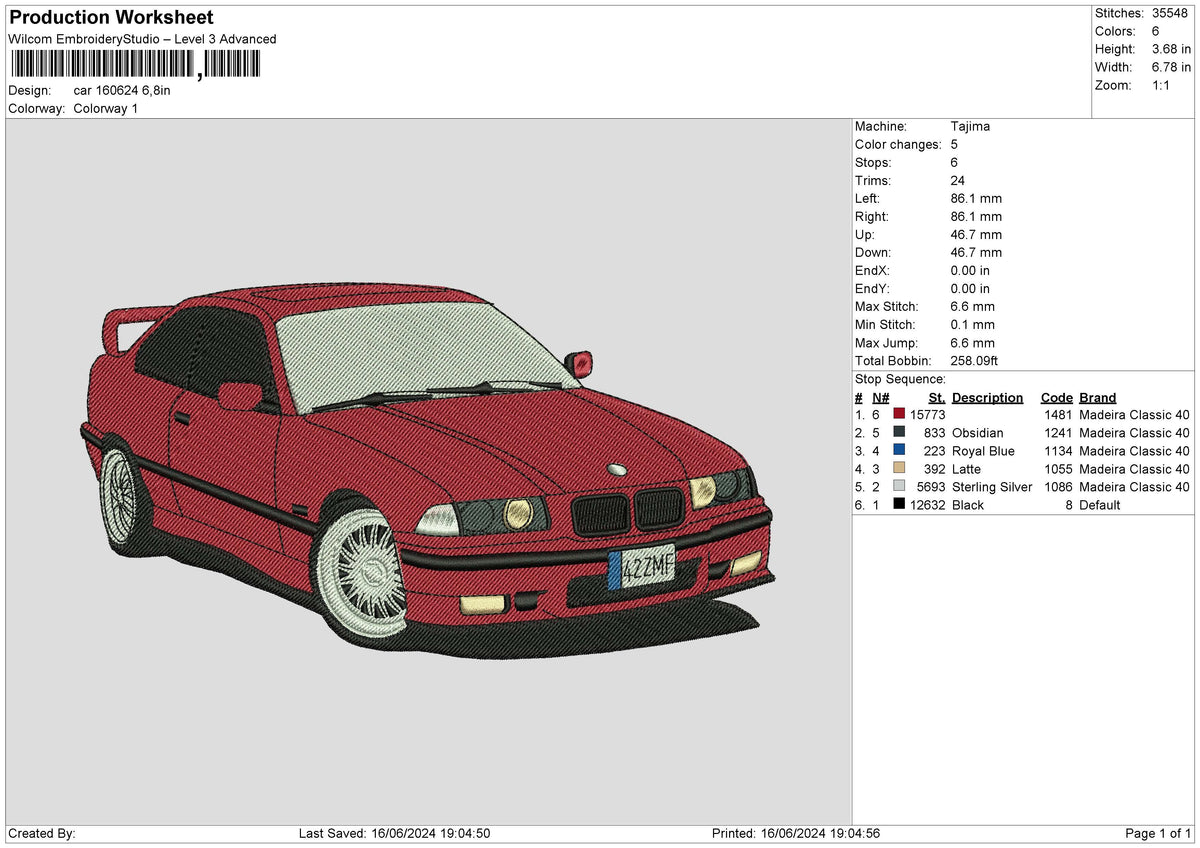This screenshot has height=848, width=1200.
Task: Click the Zoom value 1:1
Action: [1162, 85]
